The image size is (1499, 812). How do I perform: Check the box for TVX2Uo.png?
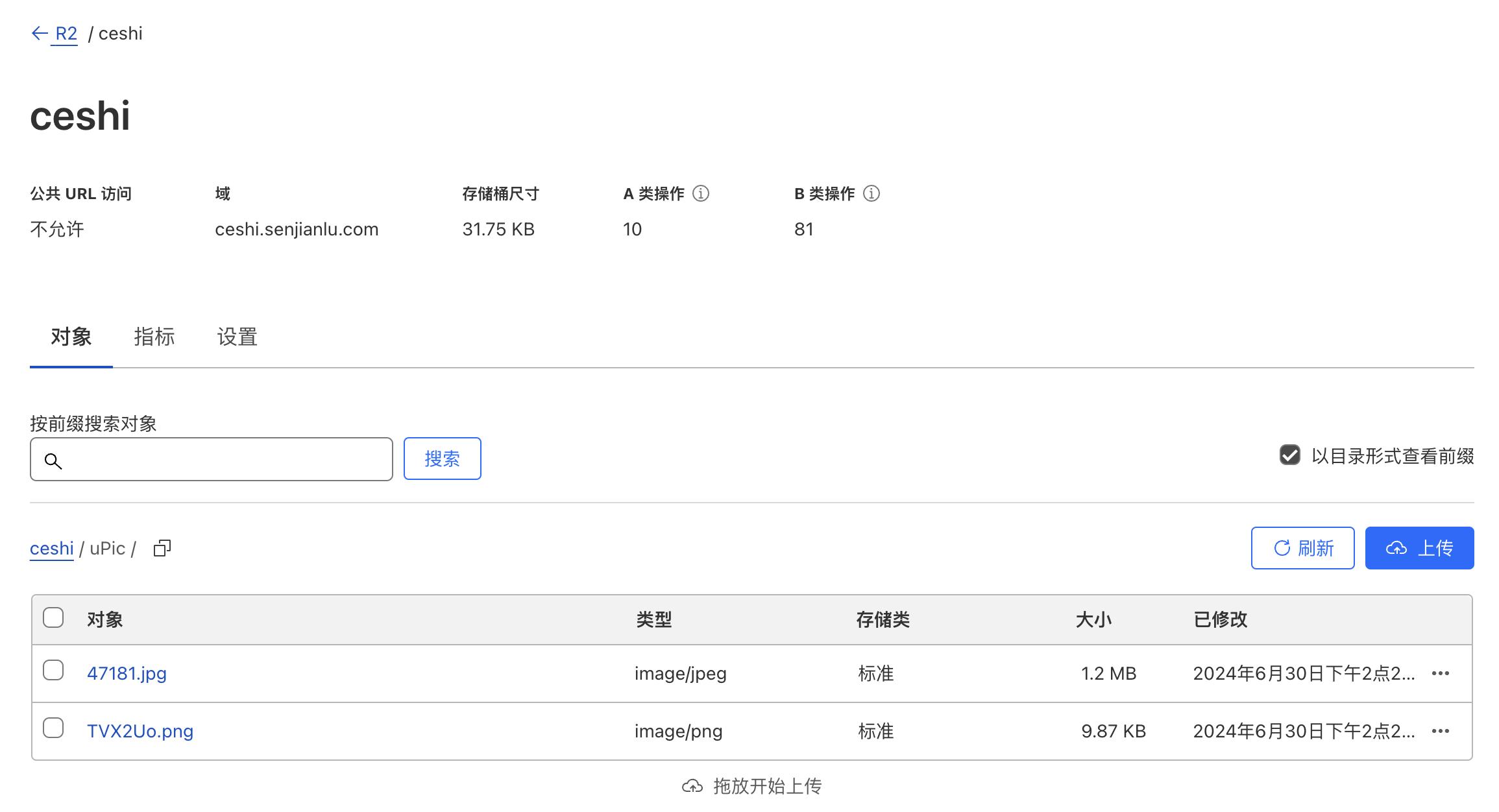click(x=53, y=728)
